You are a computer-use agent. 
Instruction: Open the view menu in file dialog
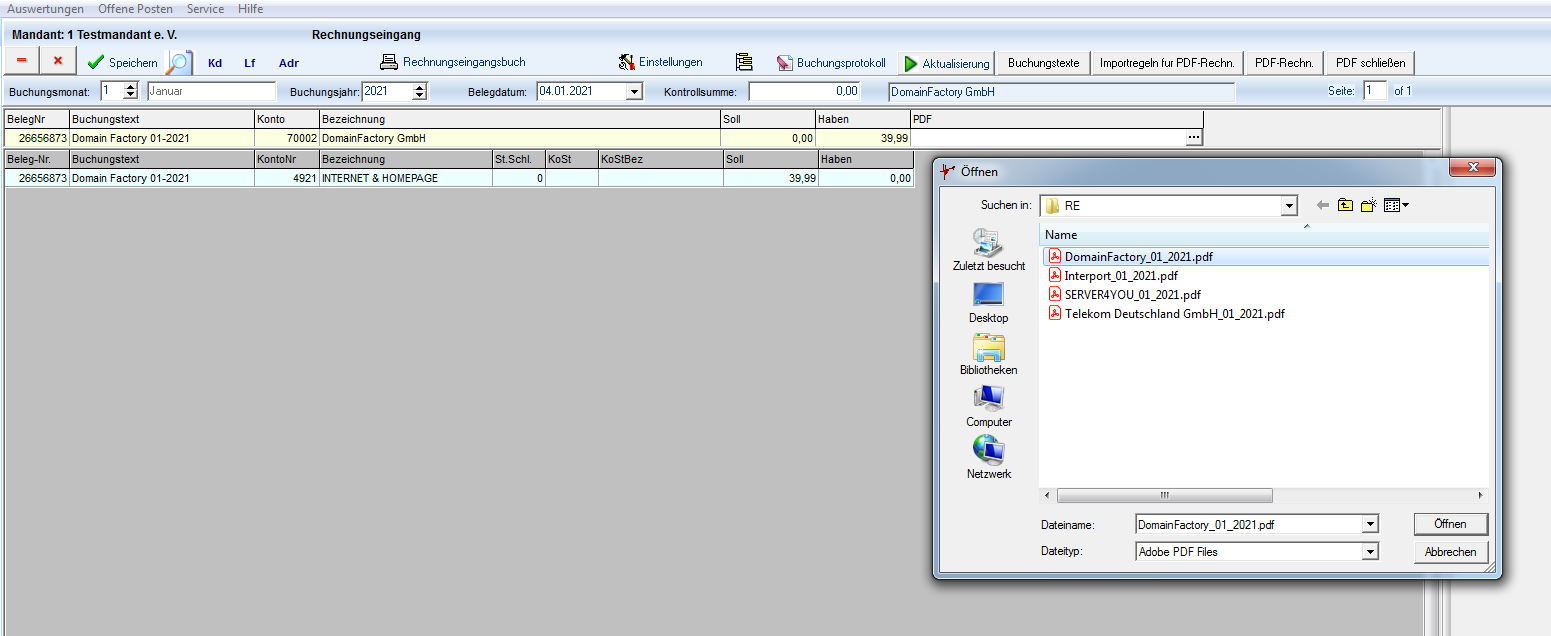pos(1396,205)
